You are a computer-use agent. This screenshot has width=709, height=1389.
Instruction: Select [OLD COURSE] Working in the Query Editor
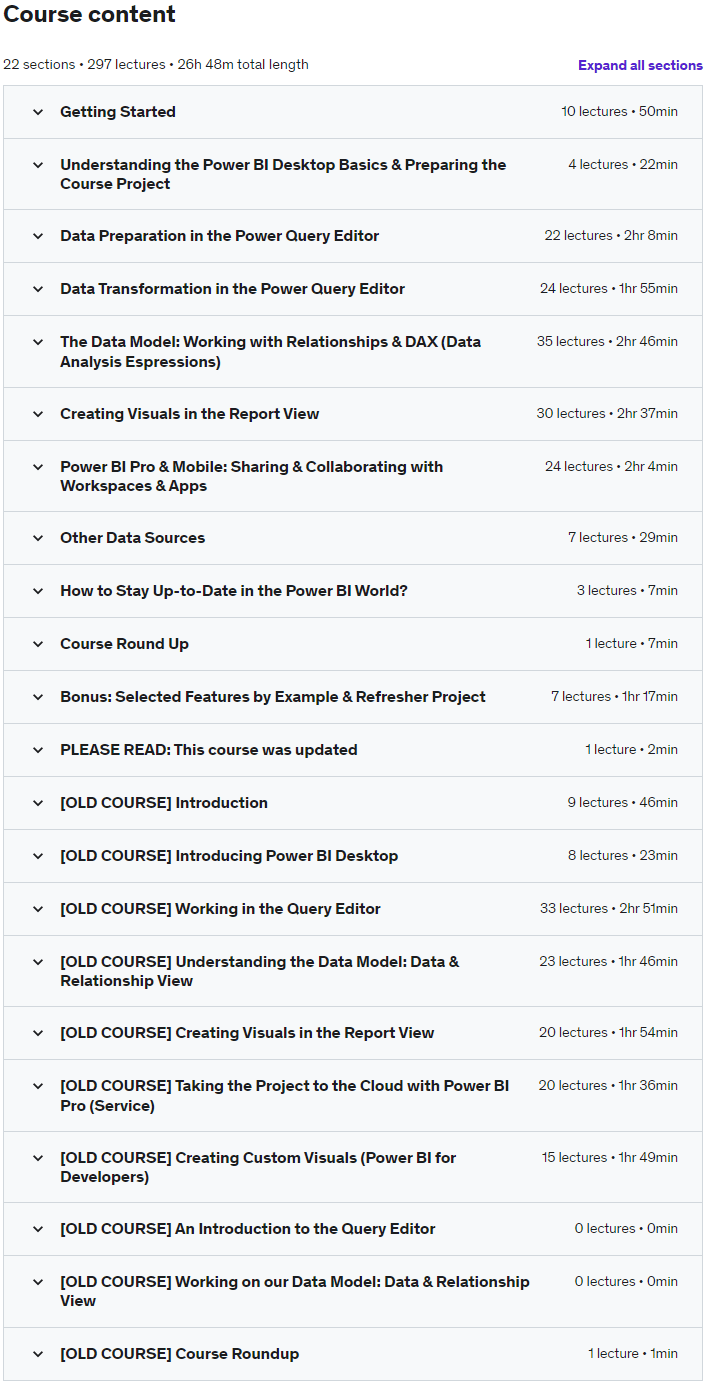pos(220,909)
